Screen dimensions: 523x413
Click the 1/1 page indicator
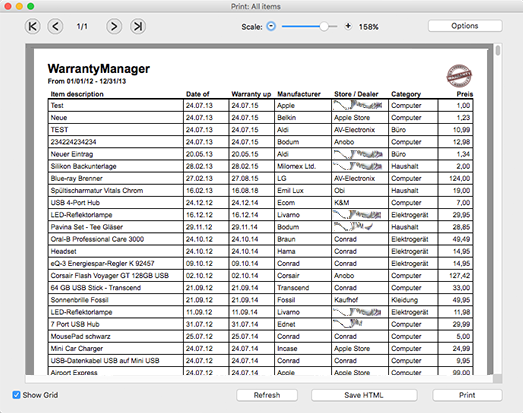[82, 26]
